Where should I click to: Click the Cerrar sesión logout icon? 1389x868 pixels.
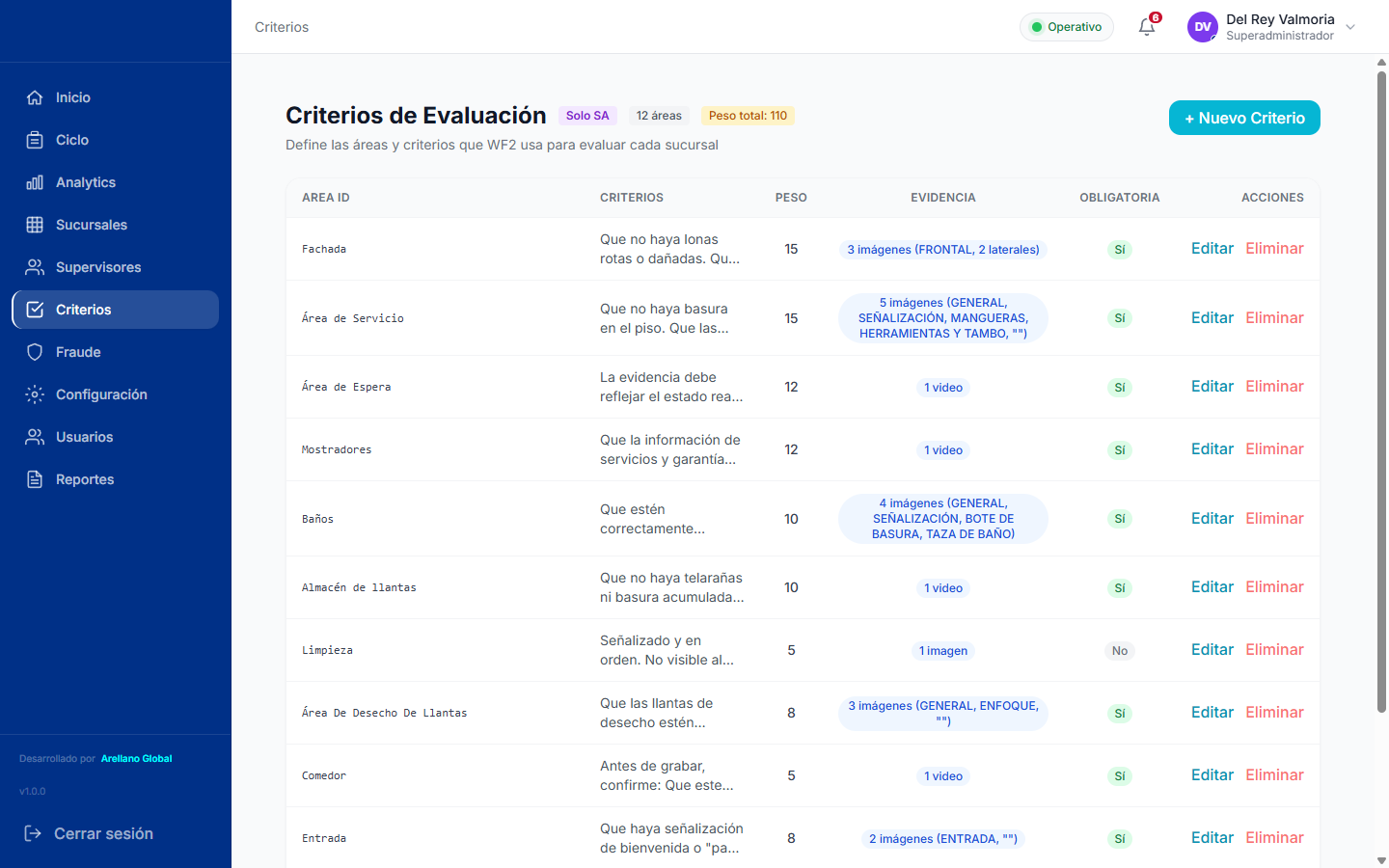point(33,833)
